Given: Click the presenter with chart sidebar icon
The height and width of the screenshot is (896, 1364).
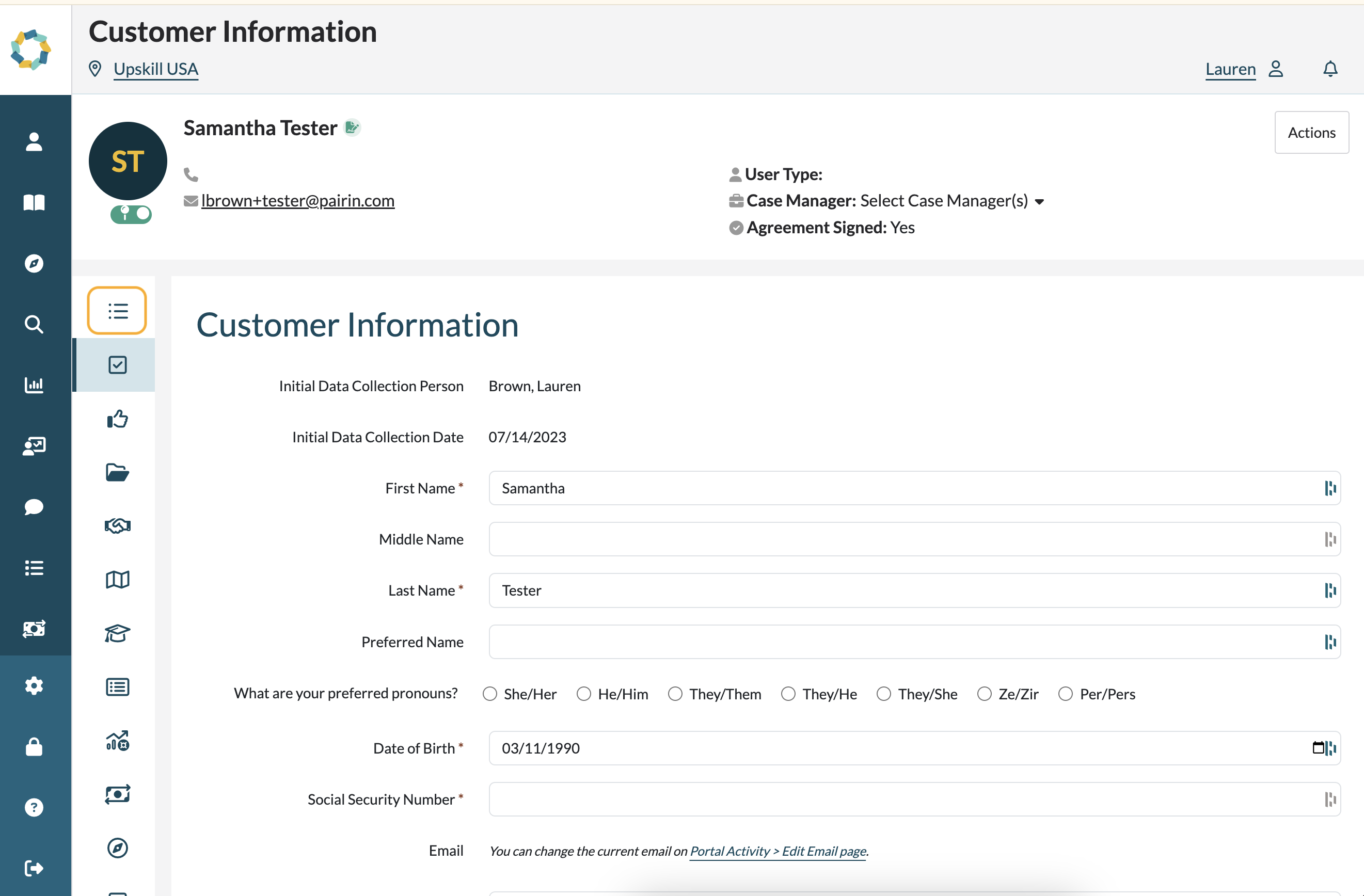Looking at the screenshot, I should point(35,446).
